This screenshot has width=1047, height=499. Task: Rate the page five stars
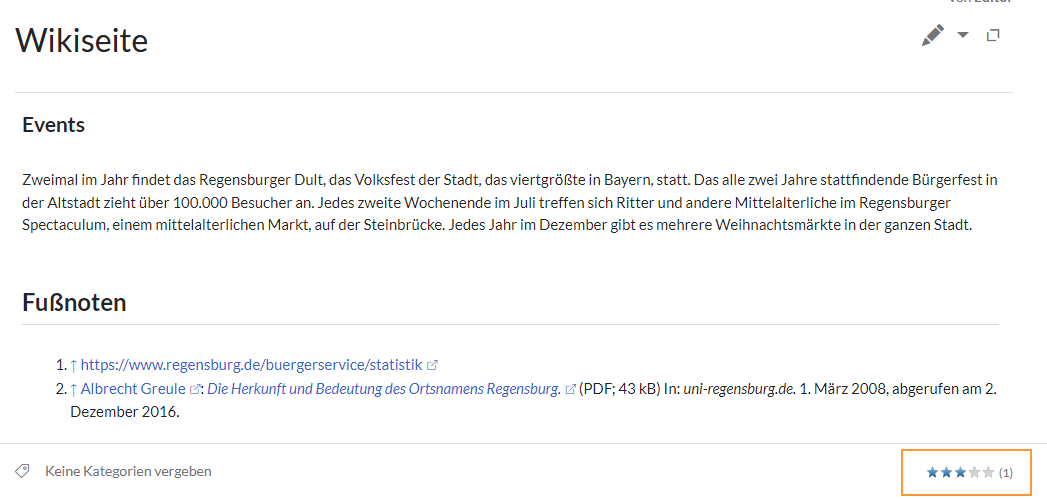click(x=989, y=473)
